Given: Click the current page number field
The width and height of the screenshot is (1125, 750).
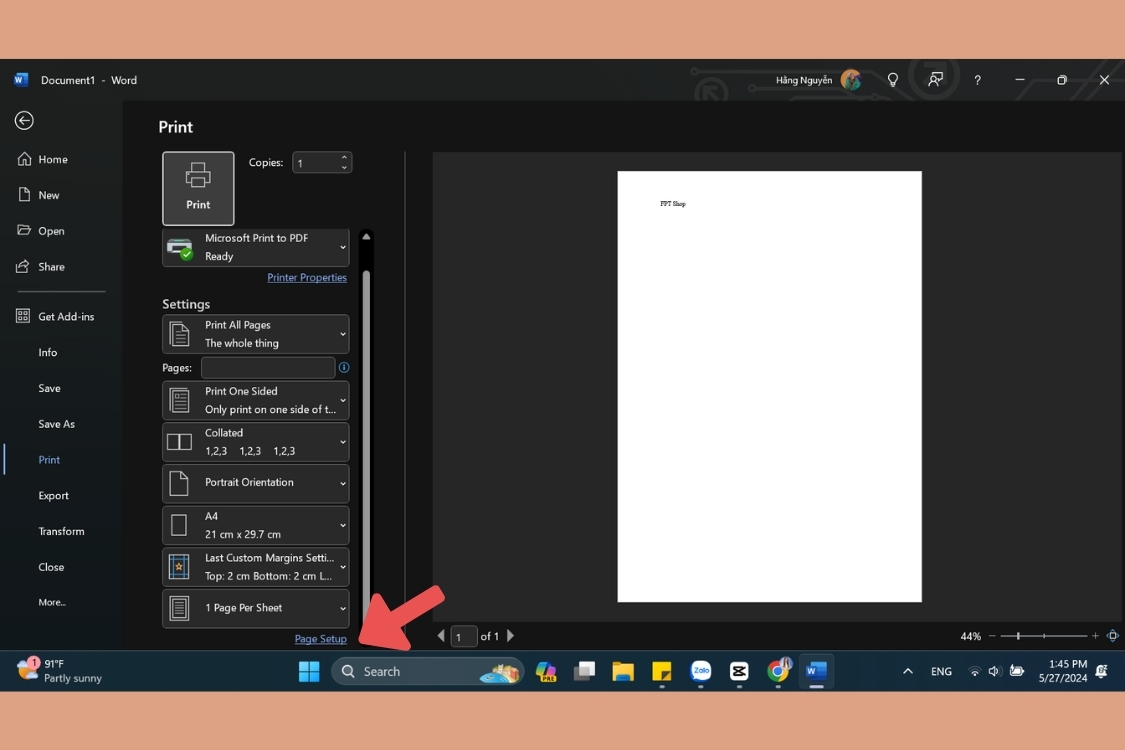Looking at the screenshot, I should [463, 637].
